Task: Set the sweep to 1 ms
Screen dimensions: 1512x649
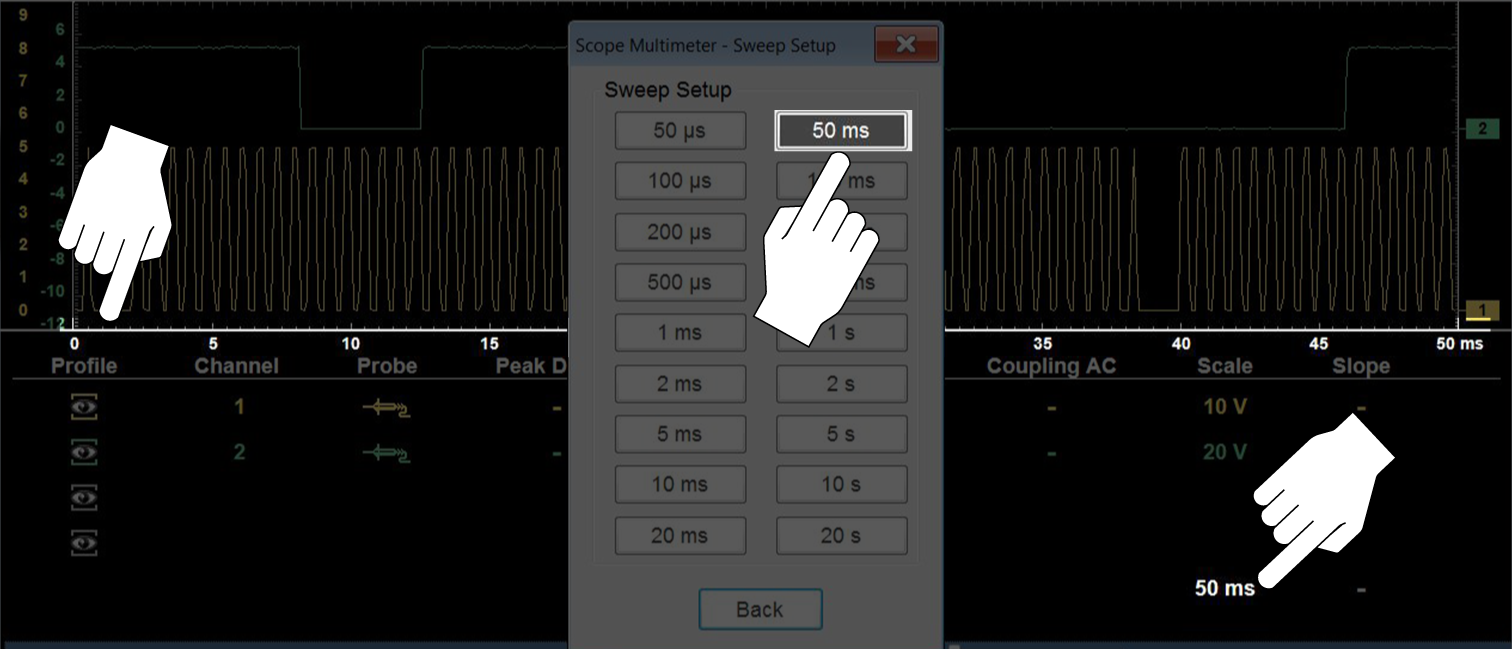Action: pyautogui.click(x=680, y=333)
